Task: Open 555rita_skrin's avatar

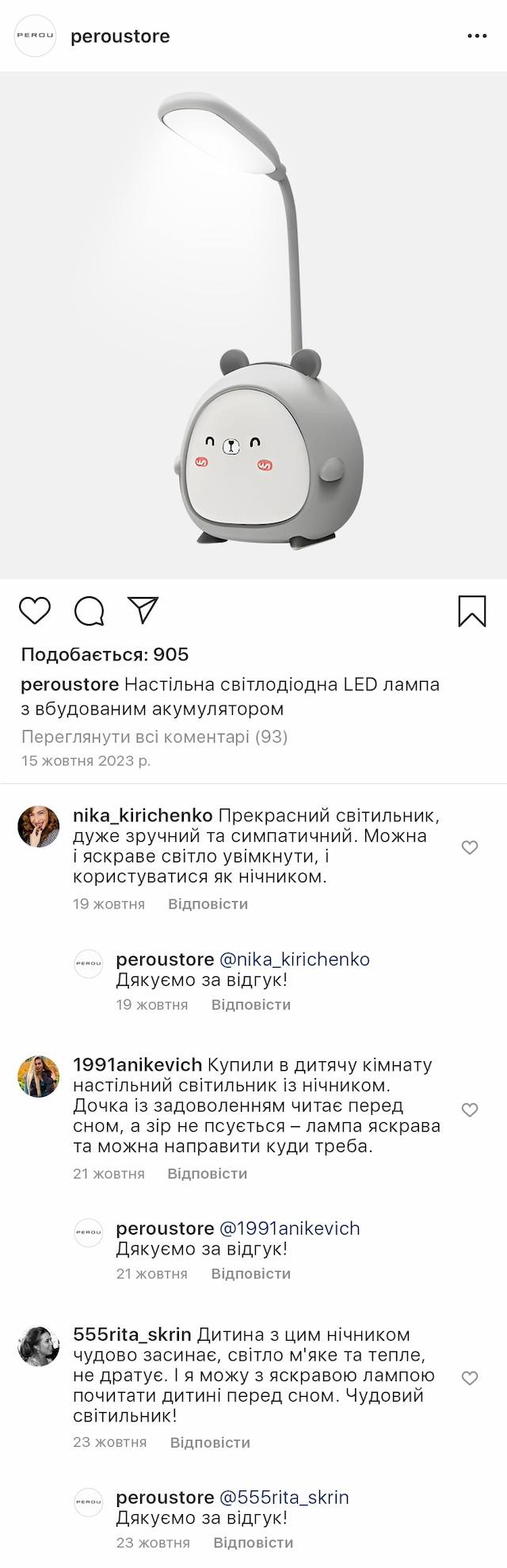Action: click(39, 1345)
